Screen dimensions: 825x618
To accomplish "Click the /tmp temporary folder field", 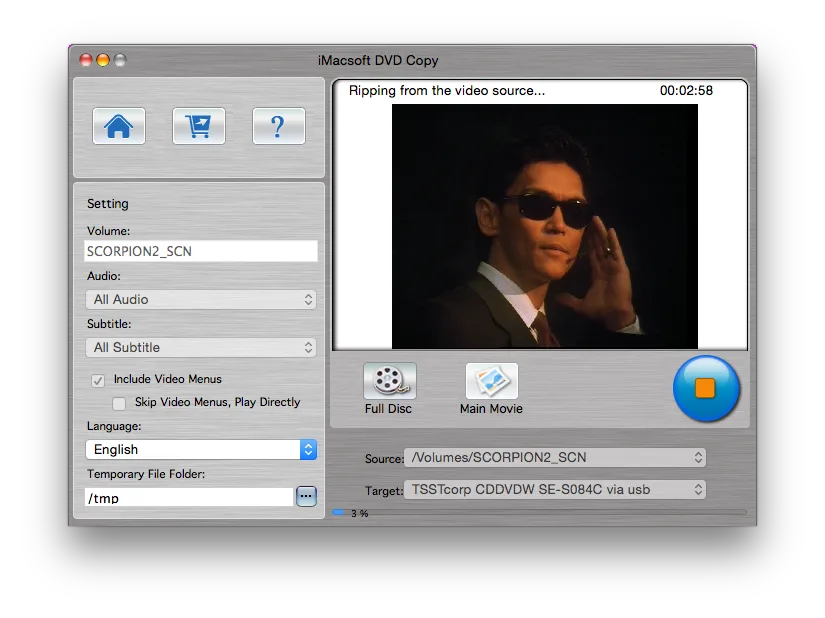I will (189, 497).
